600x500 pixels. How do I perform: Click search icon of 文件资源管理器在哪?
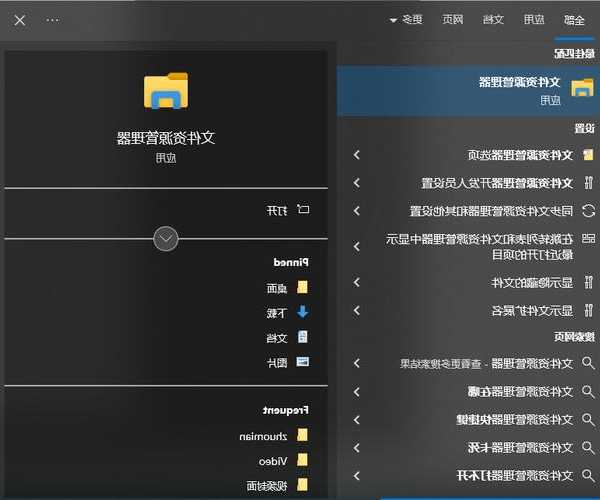click(588, 391)
